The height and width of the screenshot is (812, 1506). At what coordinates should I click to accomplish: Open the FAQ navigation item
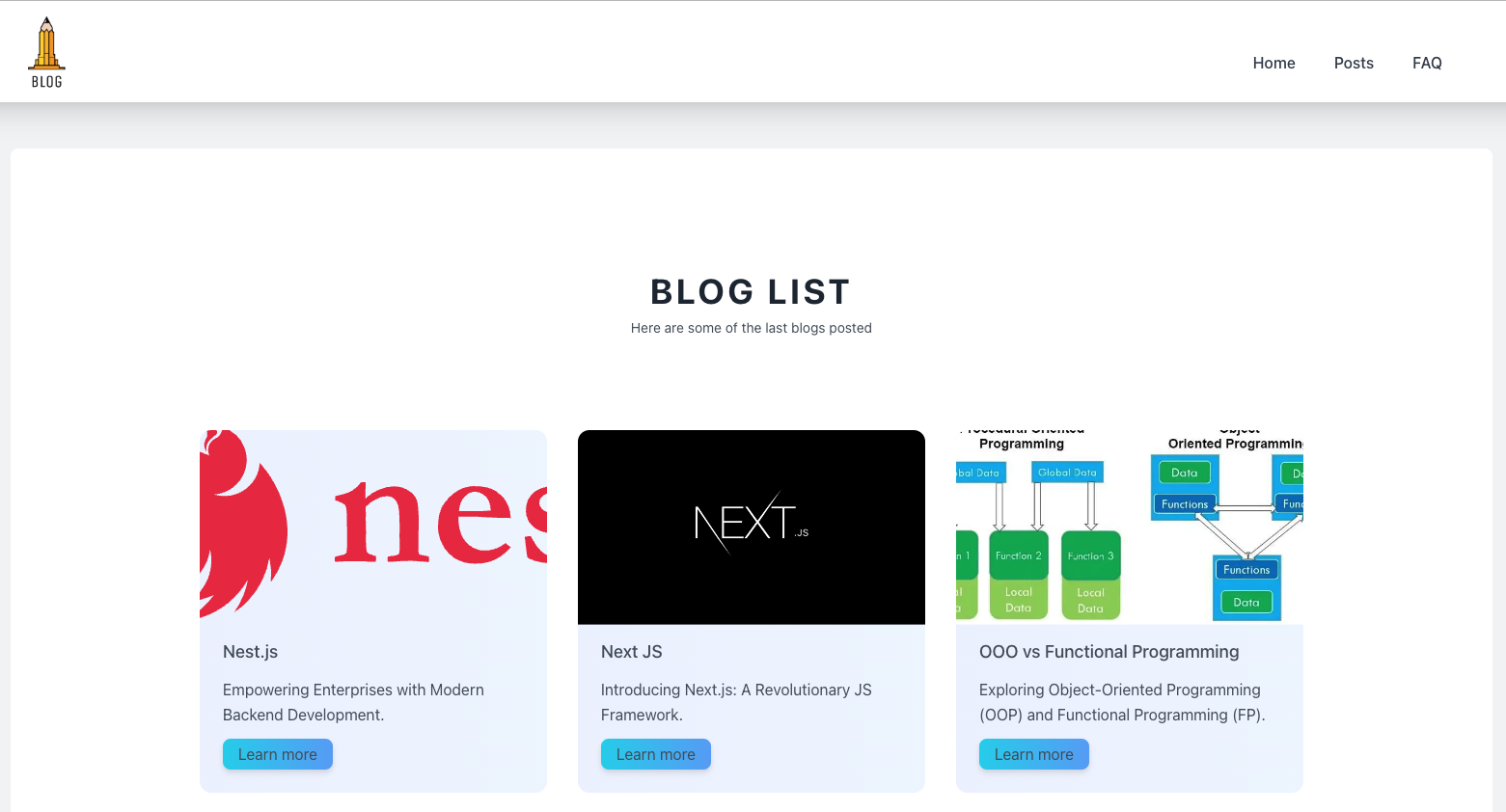1426,63
